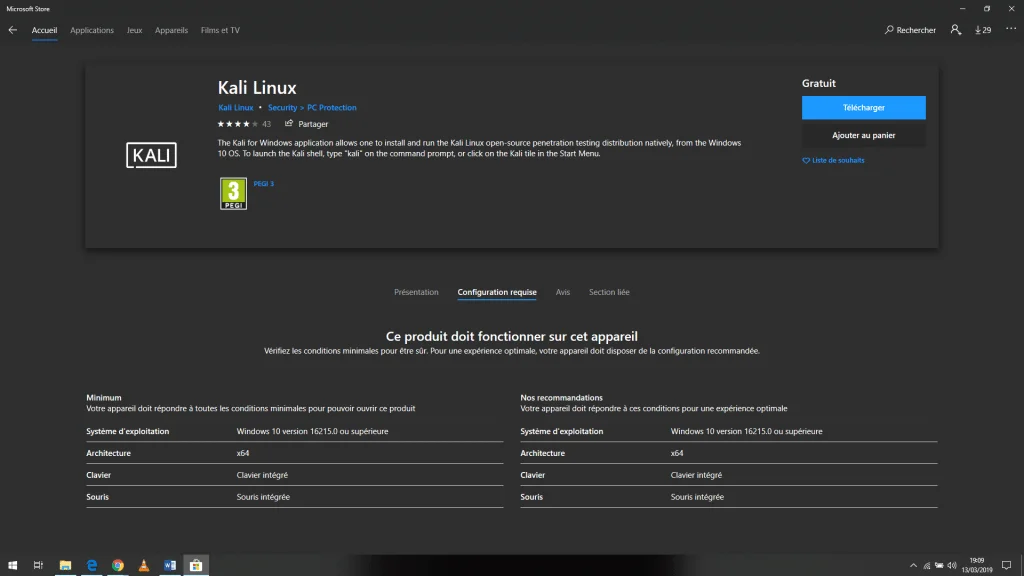Click Ajouter au panier button
1024x576 pixels.
coord(863,135)
